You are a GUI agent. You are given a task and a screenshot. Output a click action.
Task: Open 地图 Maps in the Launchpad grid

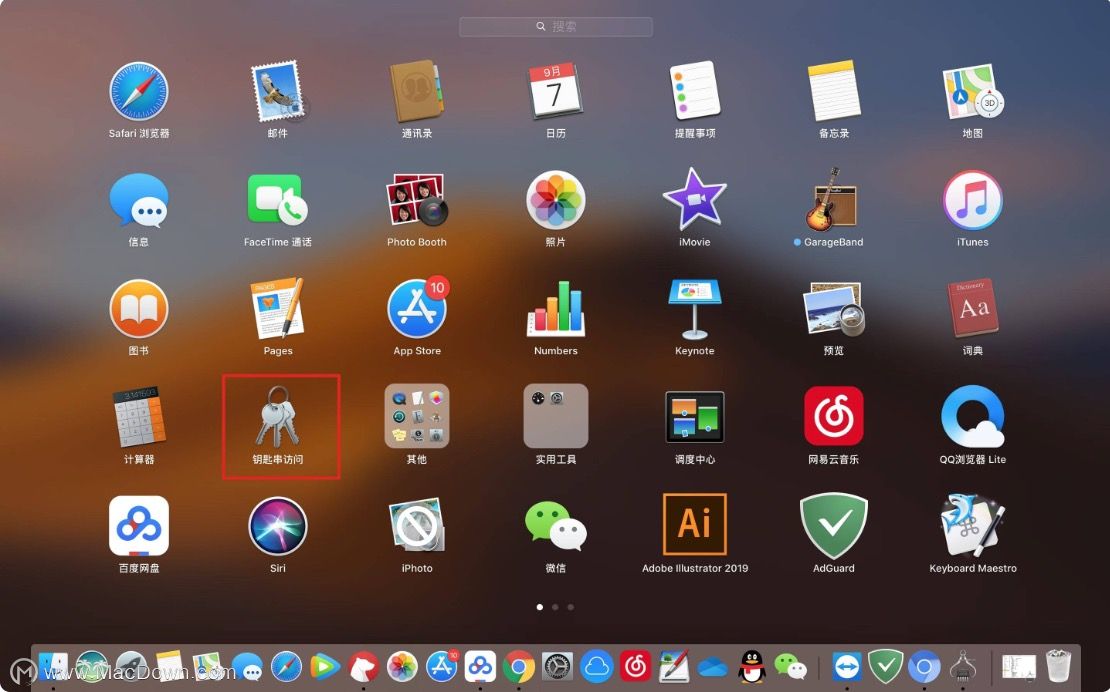pyautogui.click(x=973, y=91)
